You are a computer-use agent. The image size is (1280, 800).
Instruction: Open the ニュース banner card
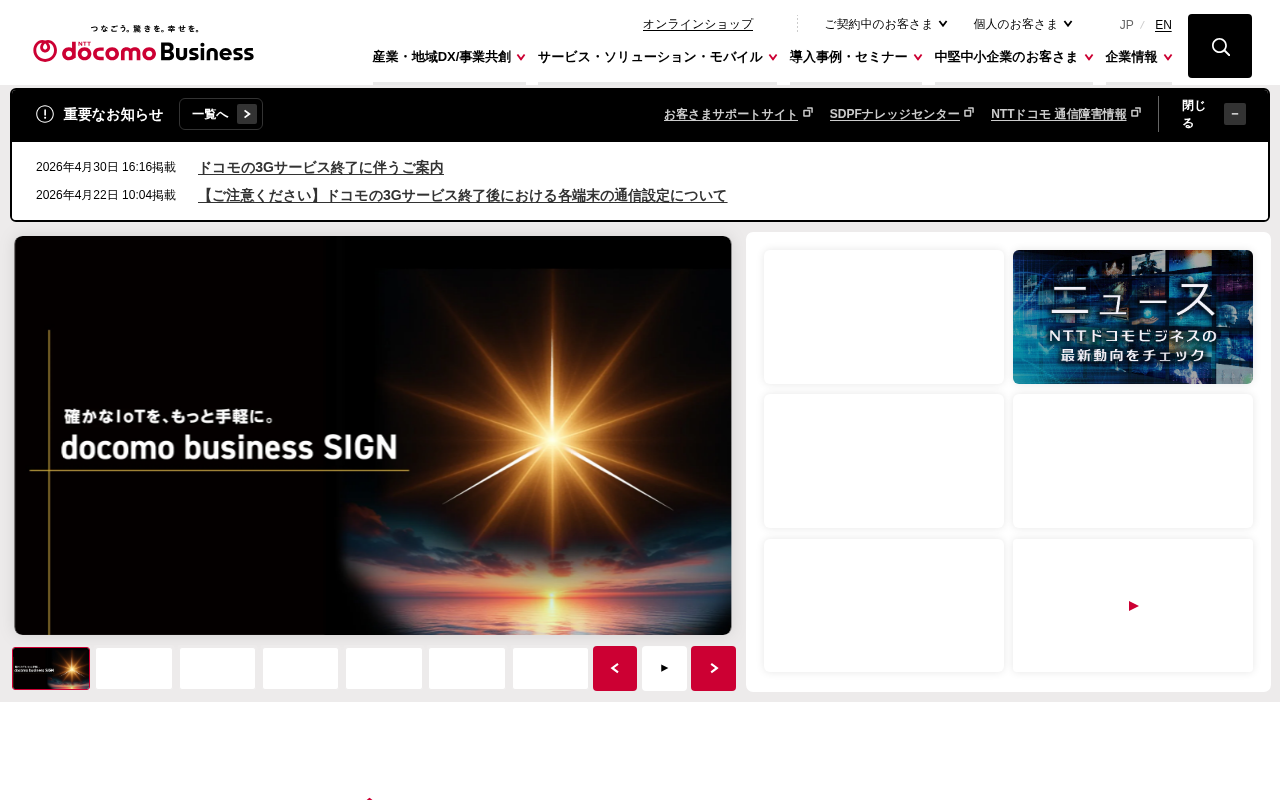coord(1133,317)
